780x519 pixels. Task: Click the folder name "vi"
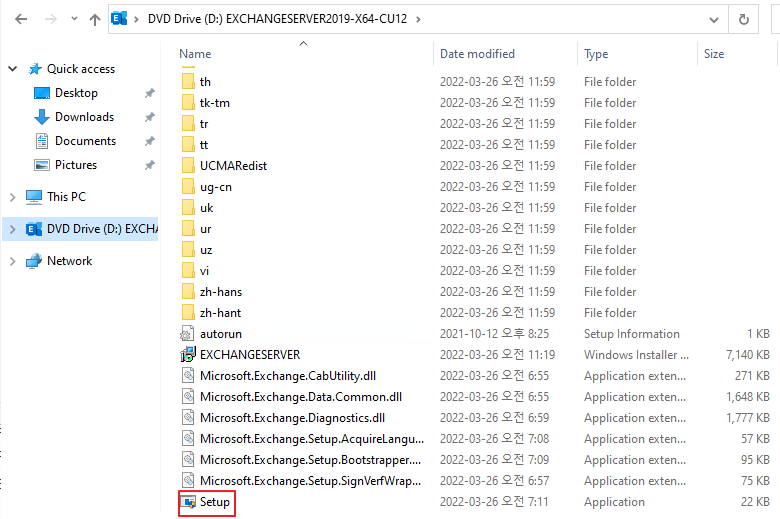pos(204,271)
